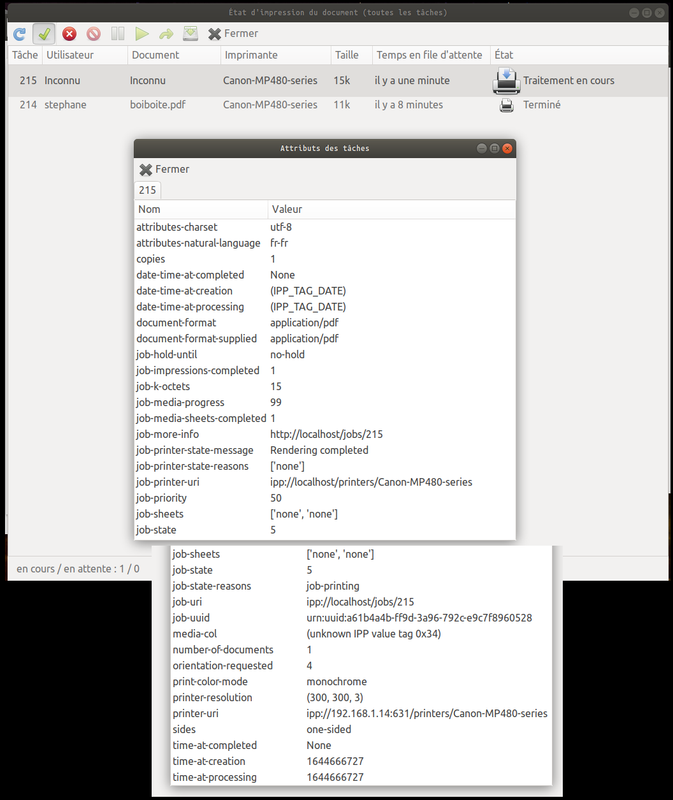Click the monochrome value
The image size is (673, 800).
pos(337,682)
